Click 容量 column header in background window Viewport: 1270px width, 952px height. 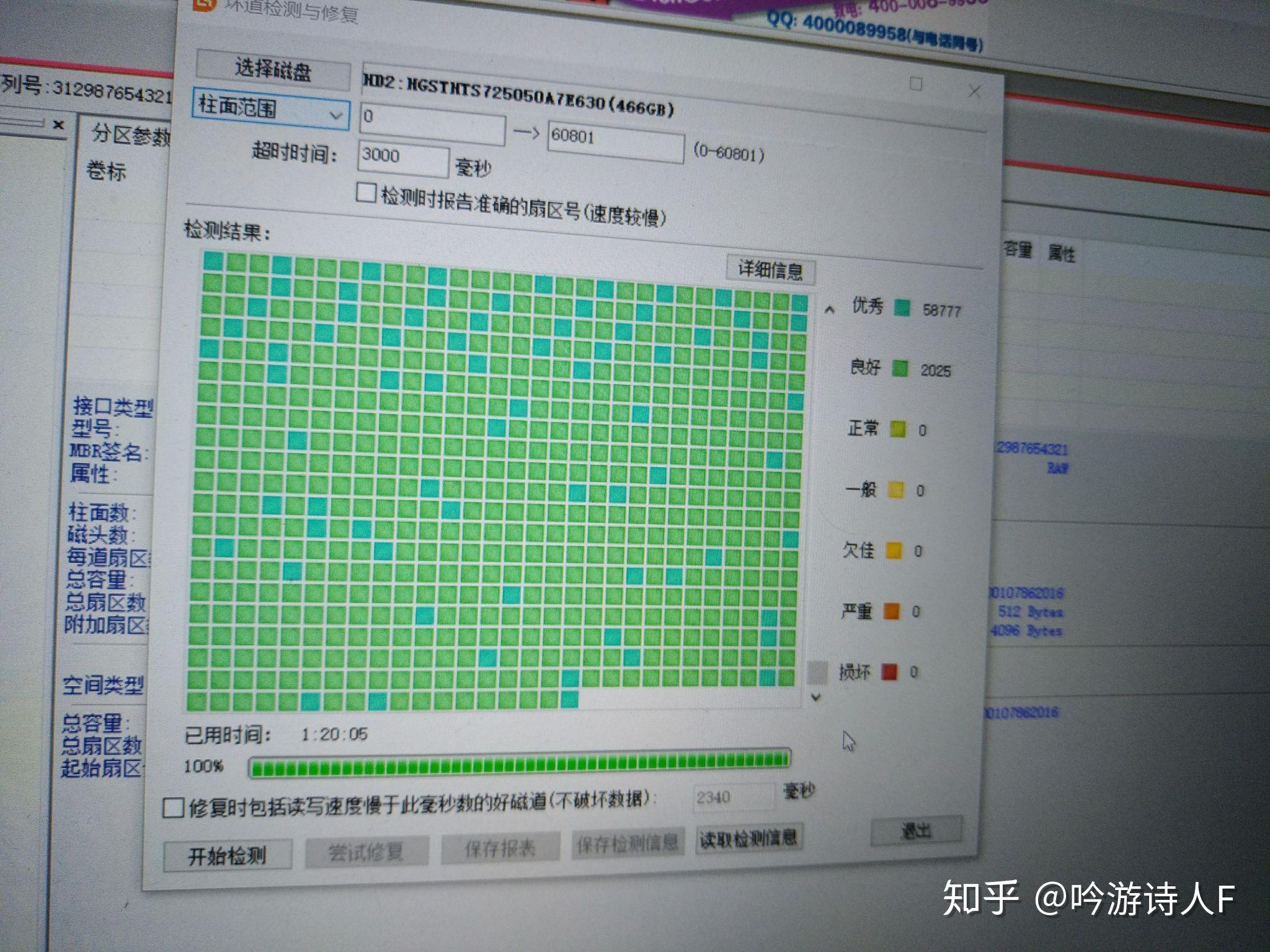(x=1018, y=250)
